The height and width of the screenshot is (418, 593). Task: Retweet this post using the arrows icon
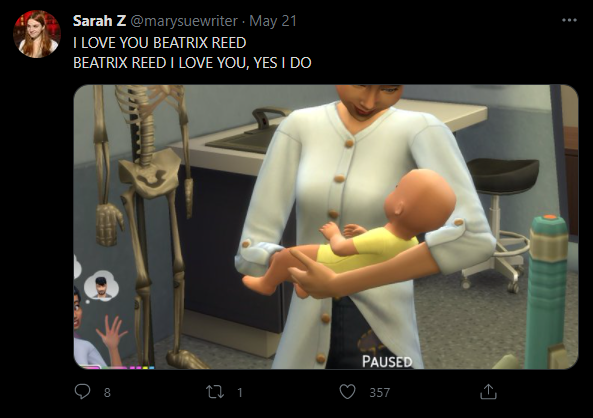coord(215,392)
